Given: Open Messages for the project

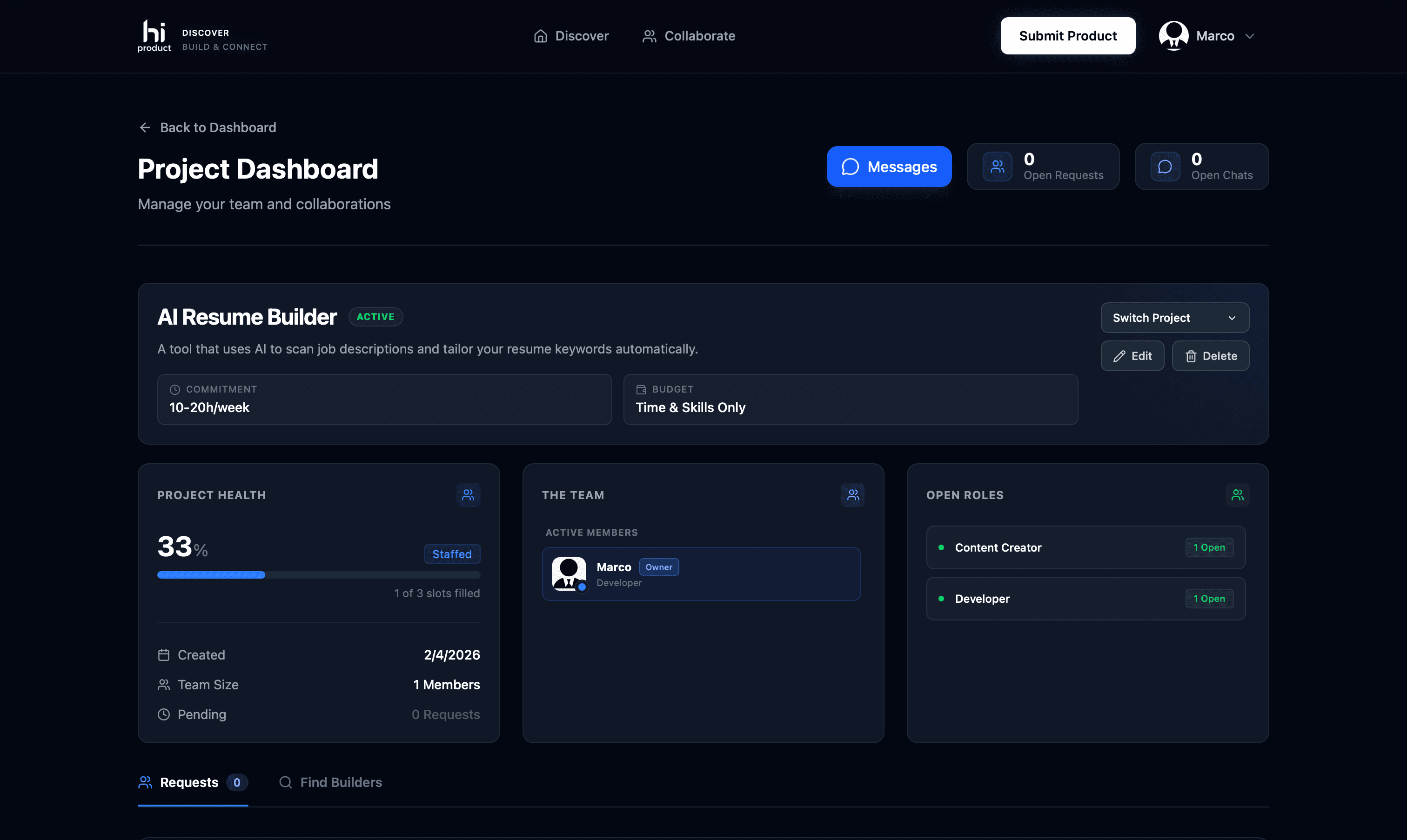Looking at the screenshot, I should (x=888, y=167).
